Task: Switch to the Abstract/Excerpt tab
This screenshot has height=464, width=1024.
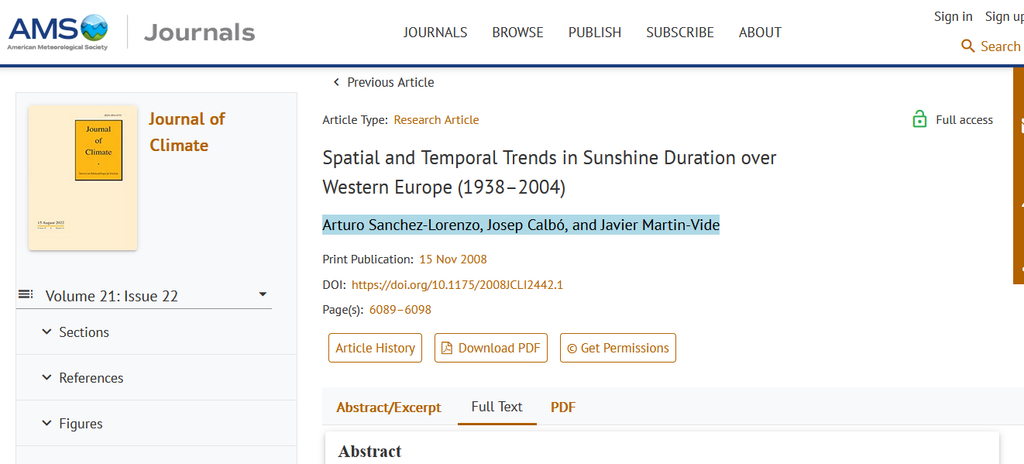Action: coord(388,407)
